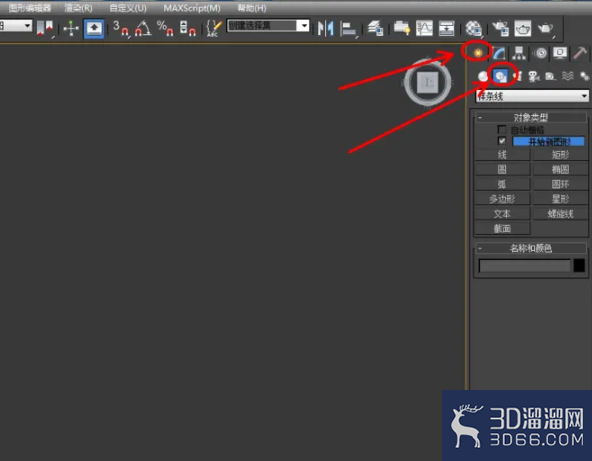Toggle the Spinner Snap icon
This screenshot has height=461, width=592.
point(188,28)
